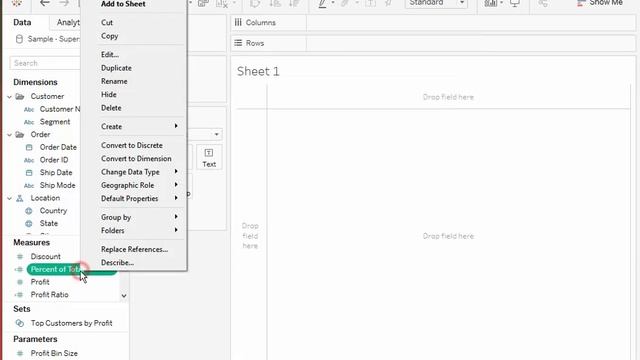Click the Sheet 1 title
The image size is (640, 360).
coord(258,71)
